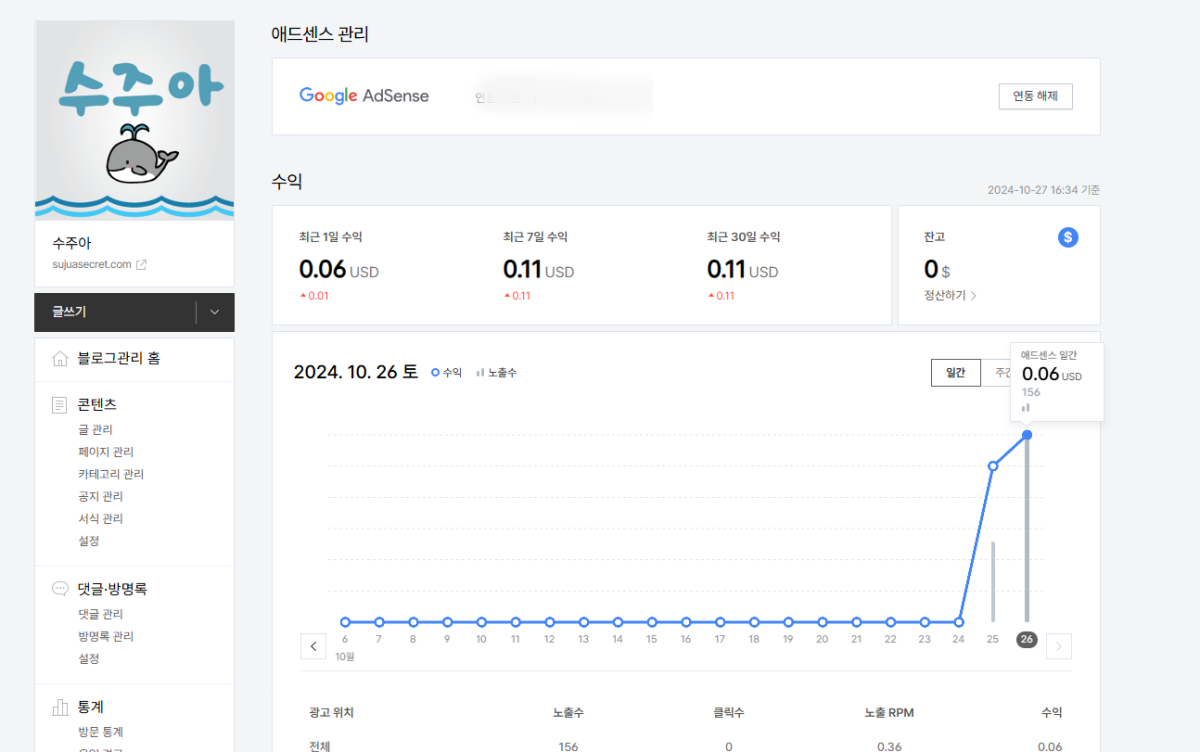Select the chart point for day 25
The height and width of the screenshot is (752, 1200).
point(993,466)
